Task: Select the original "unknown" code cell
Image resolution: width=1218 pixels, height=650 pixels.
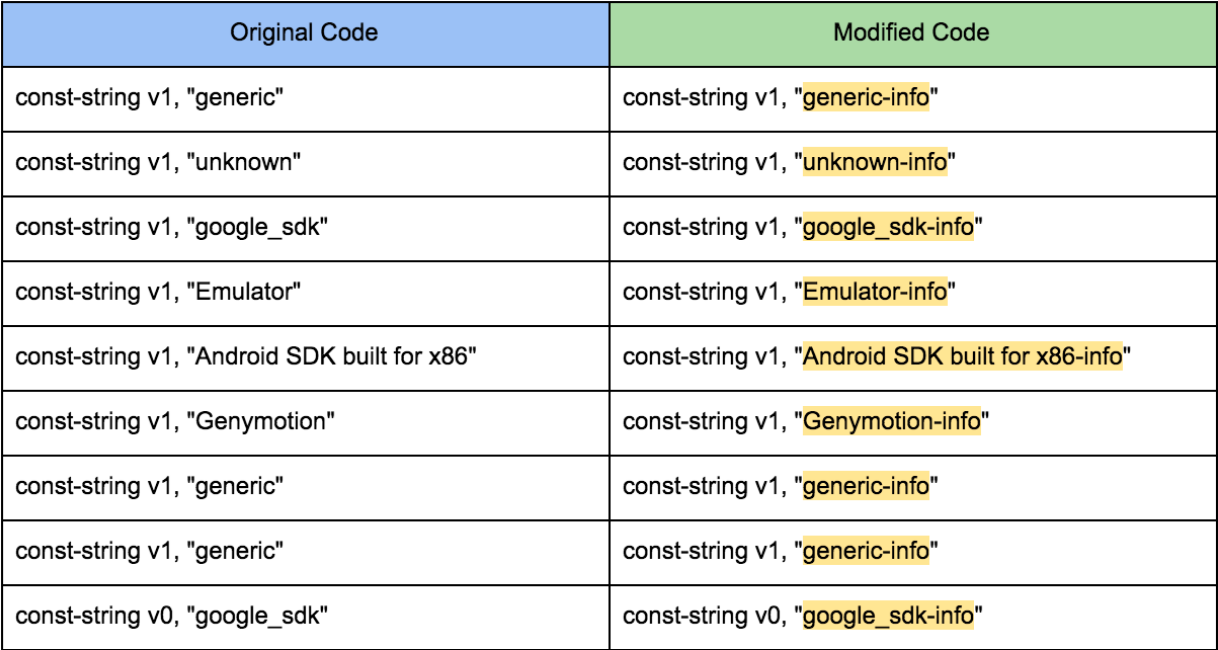Action: [158, 162]
